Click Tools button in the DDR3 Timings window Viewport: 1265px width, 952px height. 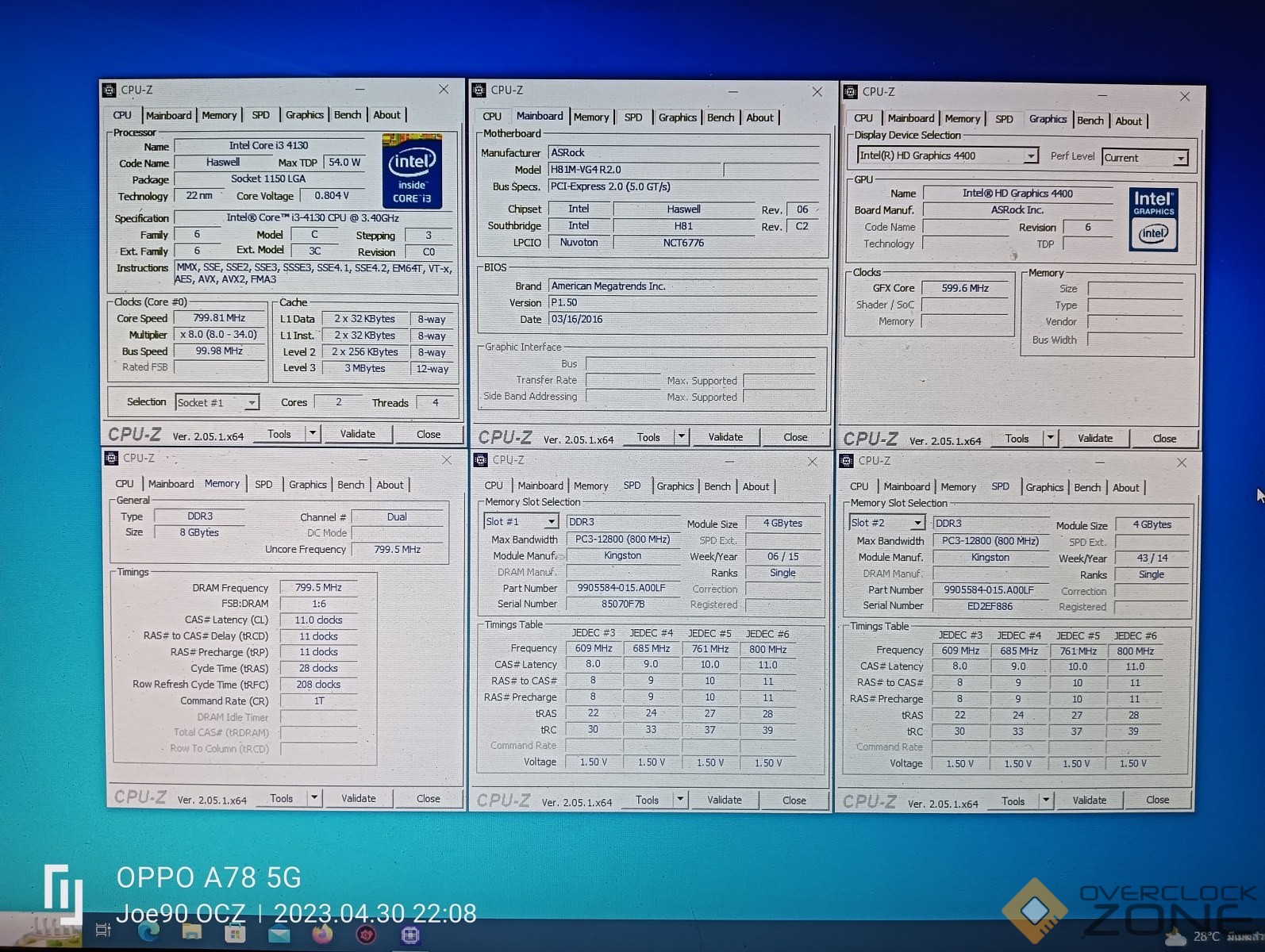pyautogui.click(x=281, y=798)
